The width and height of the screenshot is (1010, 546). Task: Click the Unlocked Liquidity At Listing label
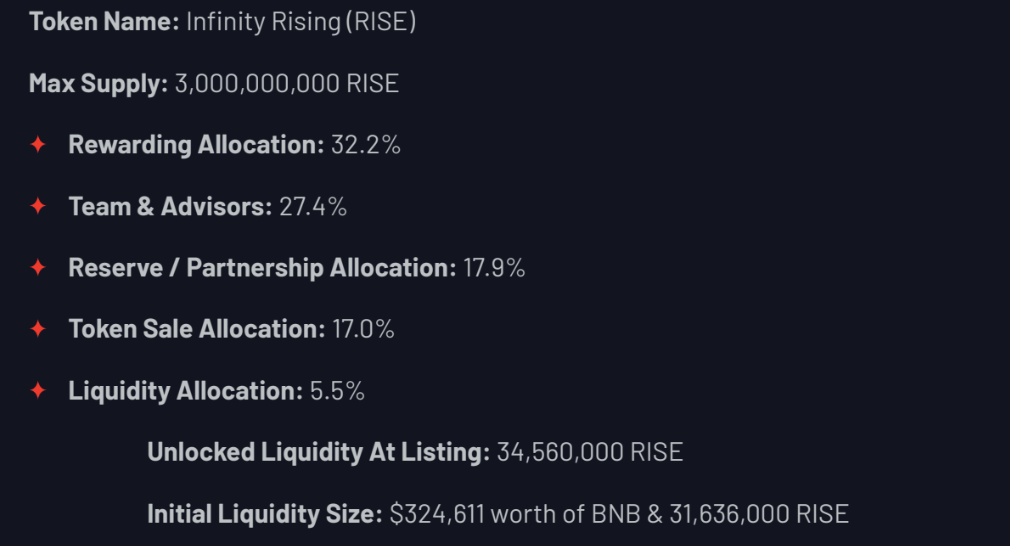tap(318, 452)
